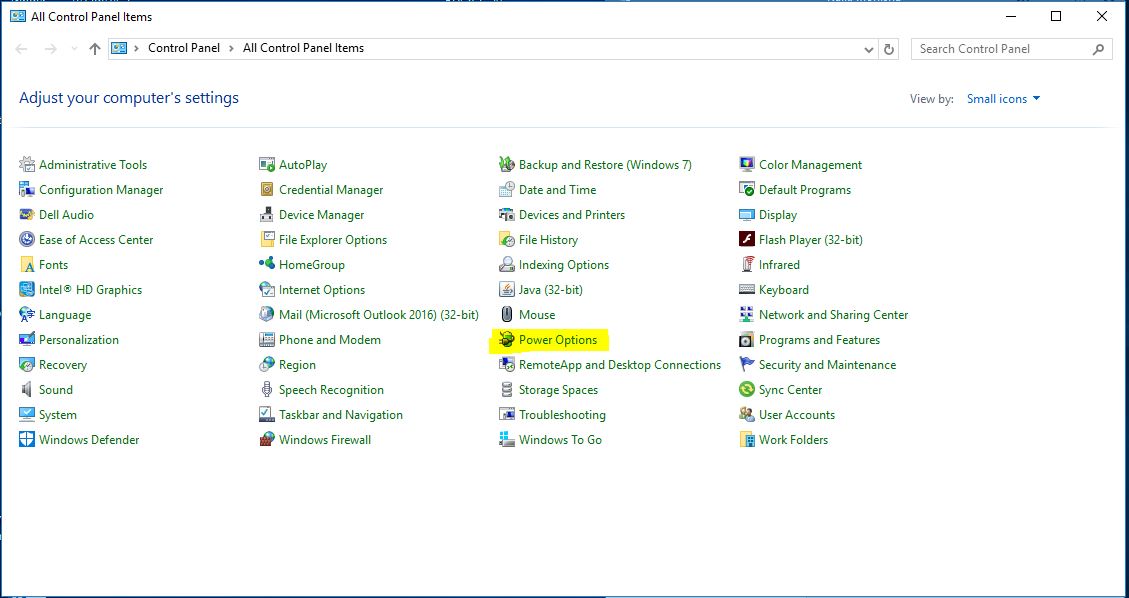Navigate to Control Panel via breadcrumb
1129x598 pixels.
pos(184,48)
